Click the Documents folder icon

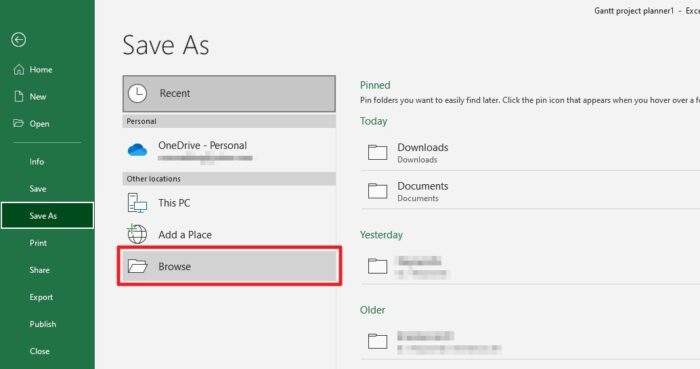click(x=378, y=191)
